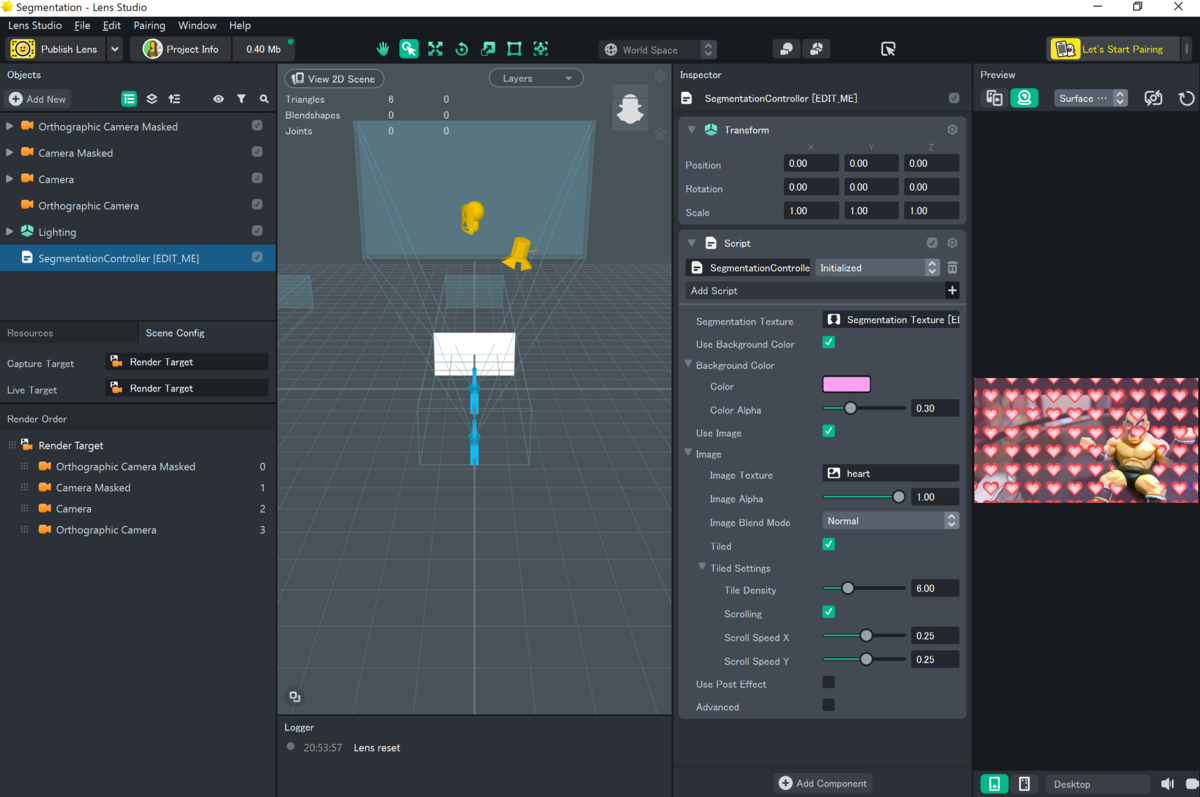Image resolution: width=1200 pixels, height=797 pixels.
Task: Open the Layers dropdown in viewport
Action: [536, 78]
